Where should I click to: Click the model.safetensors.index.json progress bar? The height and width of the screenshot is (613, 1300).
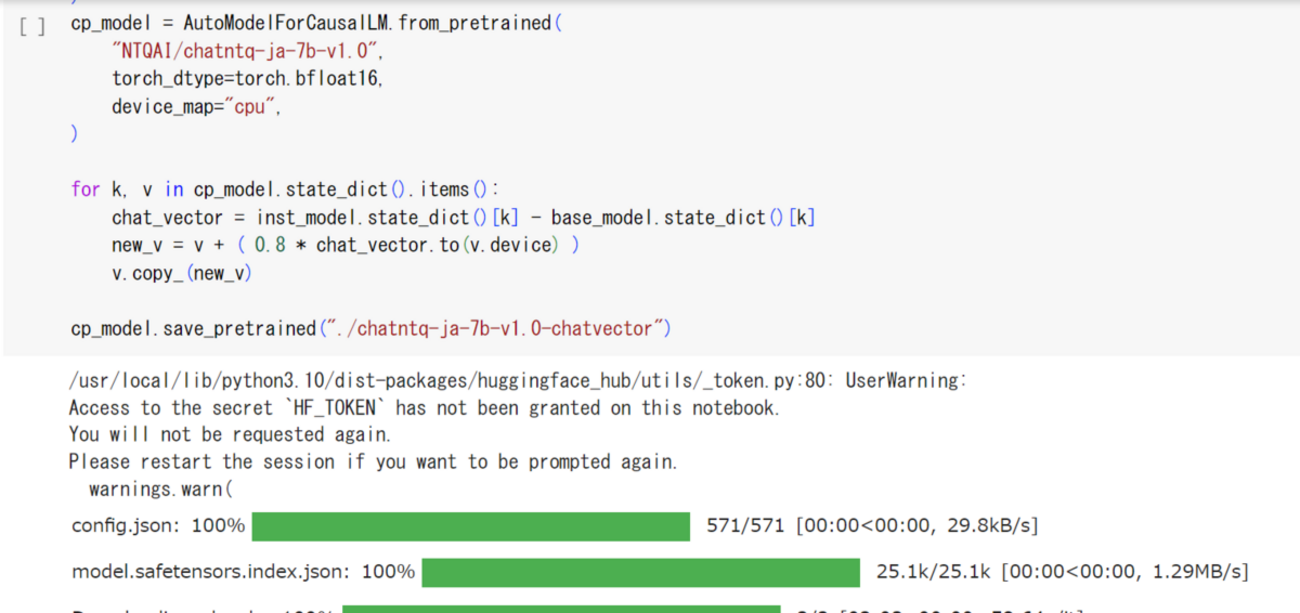tap(641, 572)
